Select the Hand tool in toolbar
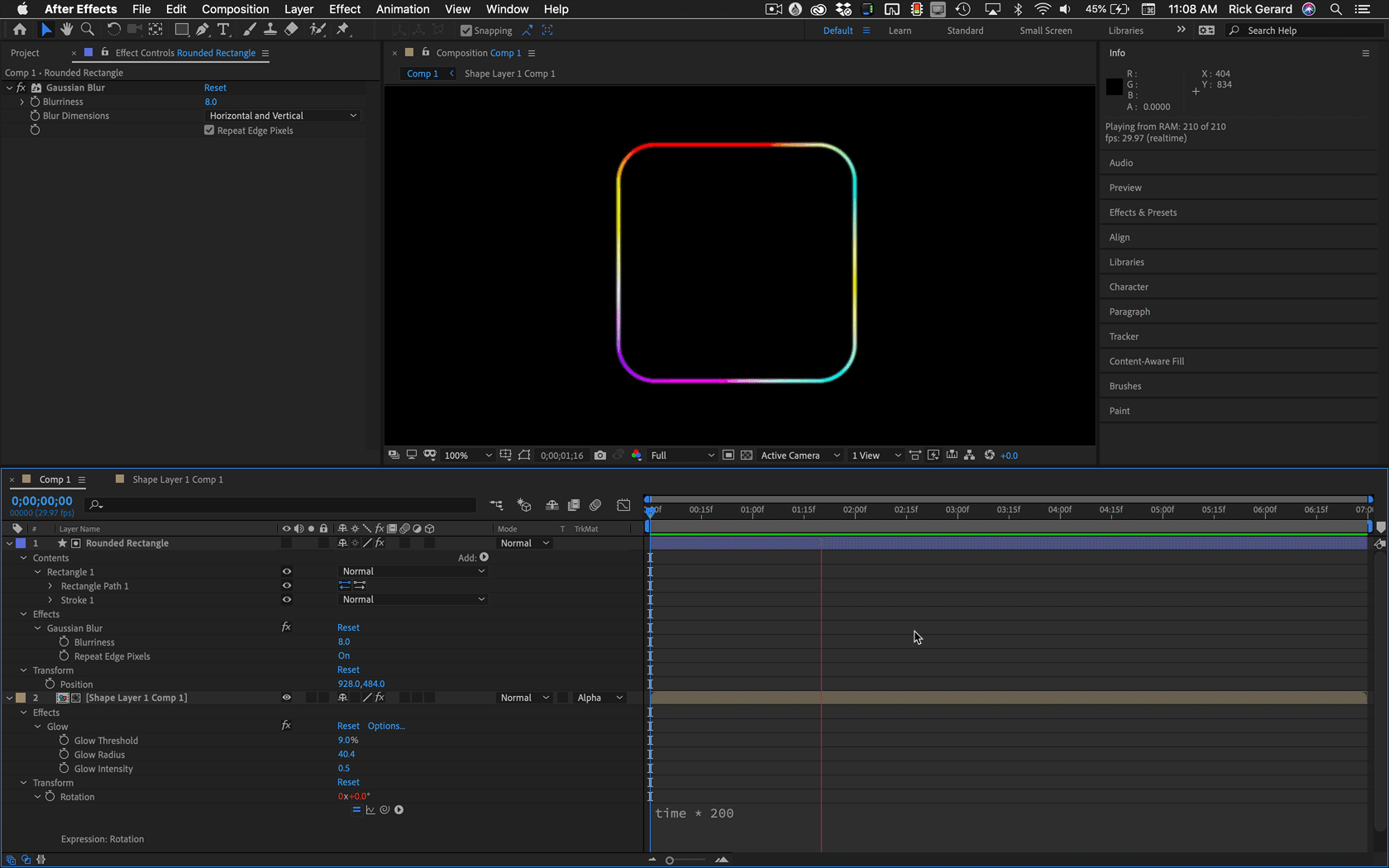The height and width of the screenshot is (868, 1389). pyautogui.click(x=66, y=30)
